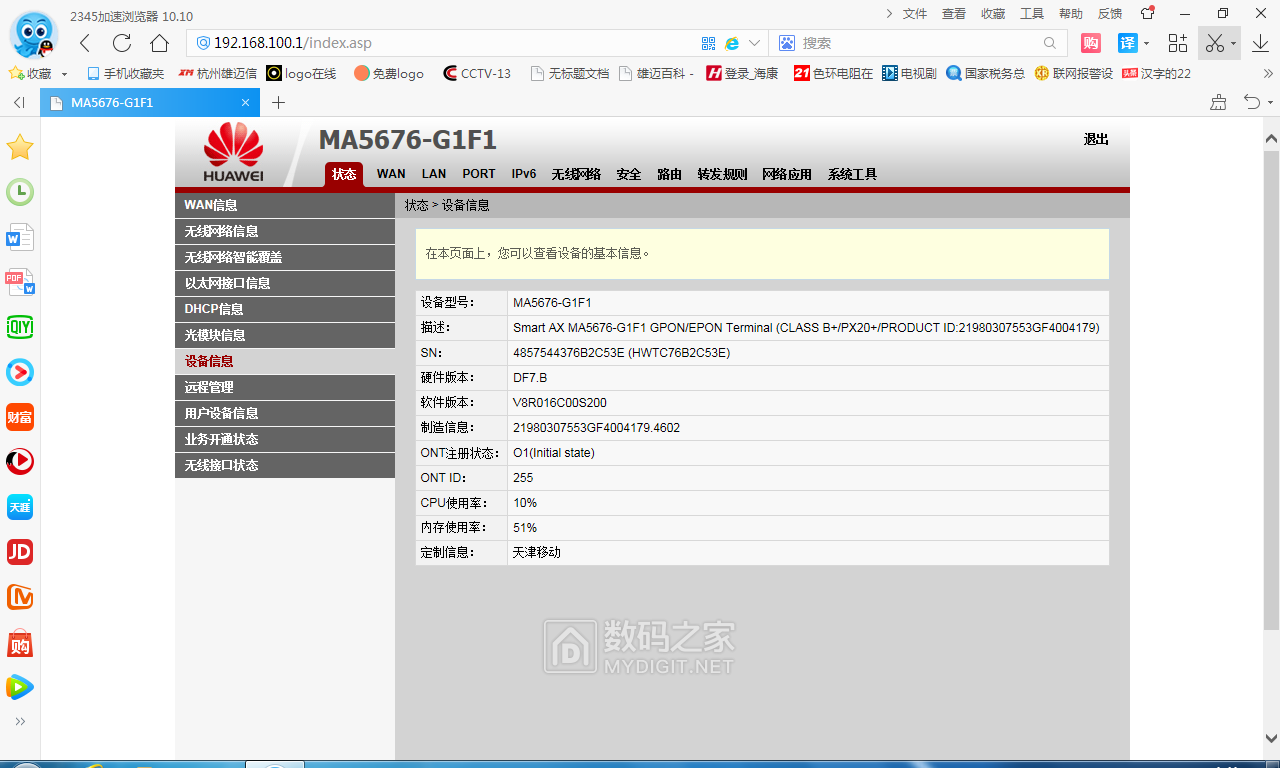Open the history clock icon in sidebar
The image size is (1280, 768).
20,192
